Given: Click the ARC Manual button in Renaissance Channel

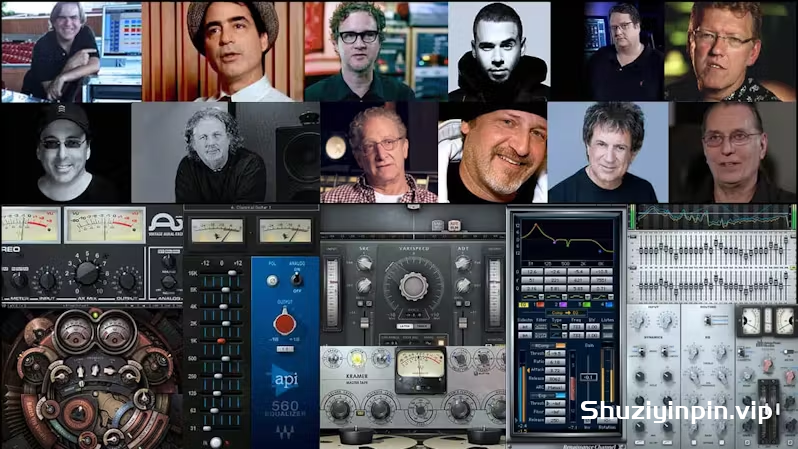Looking at the screenshot, I should pos(555,387).
